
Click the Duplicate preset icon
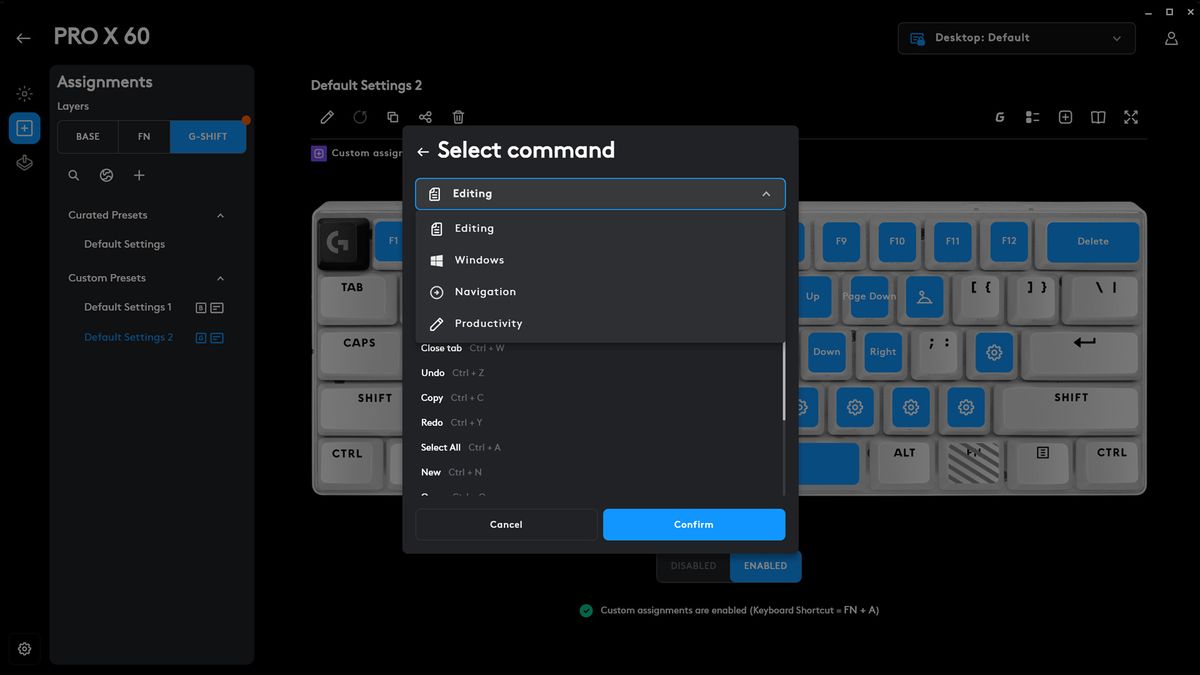click(x=392, y=117)
